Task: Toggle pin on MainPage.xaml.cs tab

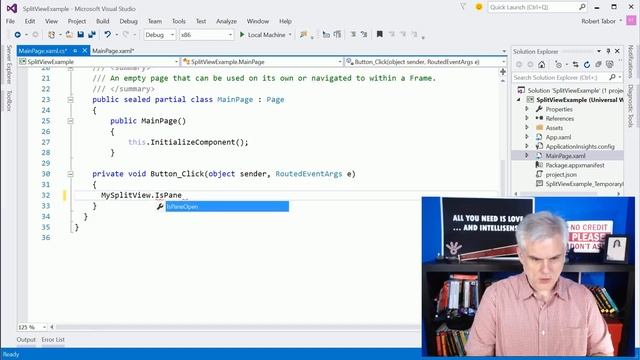Action: click(x=75, y=51)
